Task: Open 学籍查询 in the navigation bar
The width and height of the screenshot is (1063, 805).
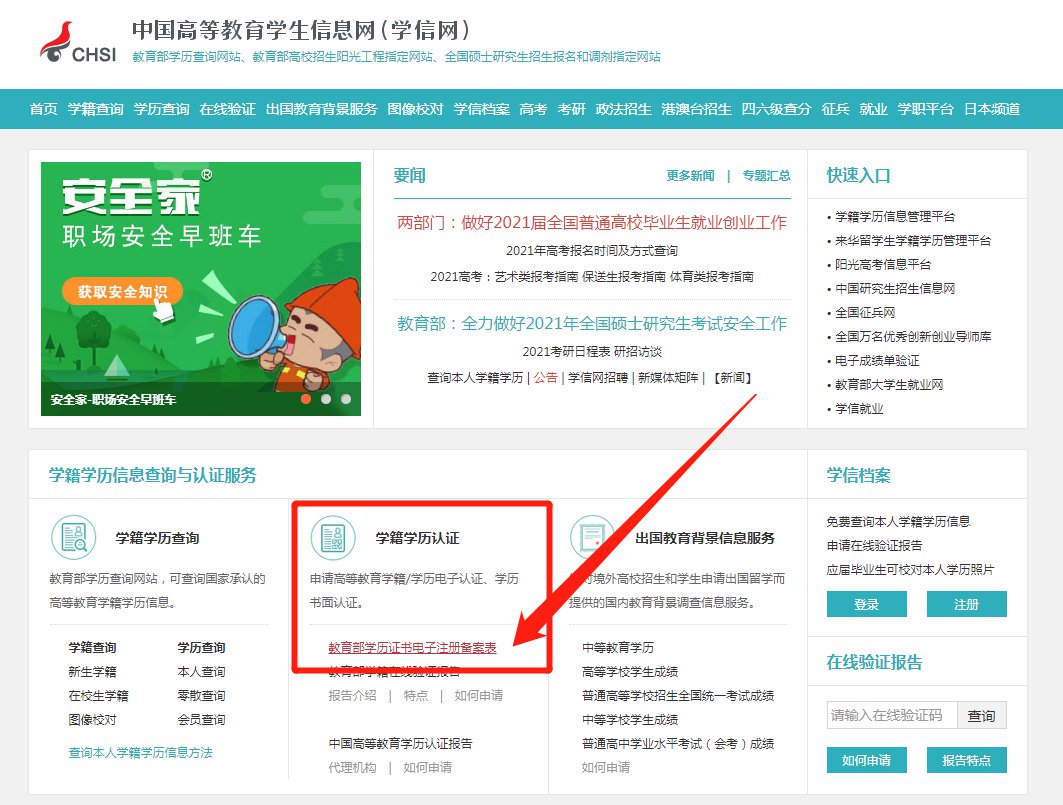Action: [x=96, y=109]
